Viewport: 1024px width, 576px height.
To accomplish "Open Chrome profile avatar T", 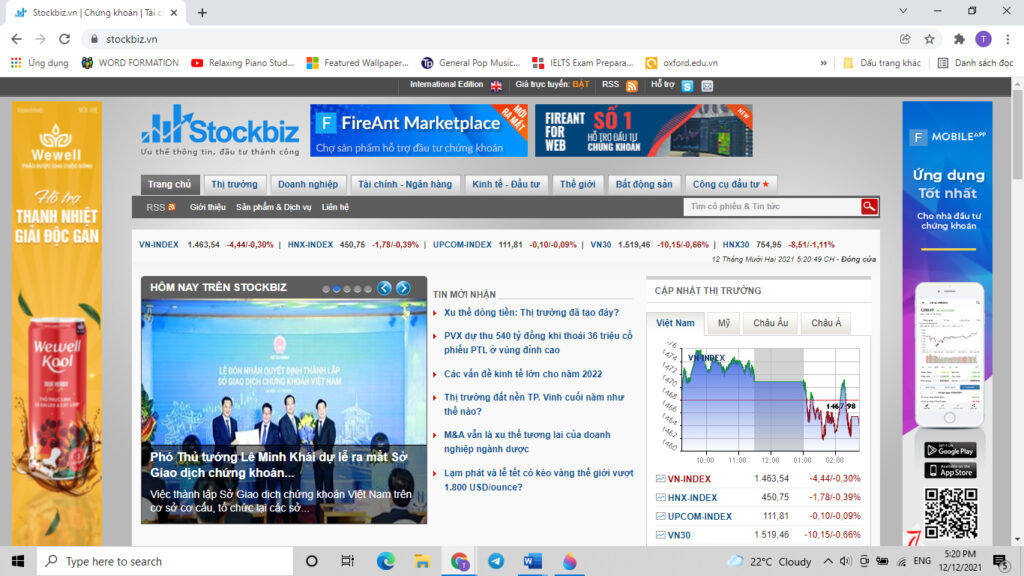I will point(983,39).
